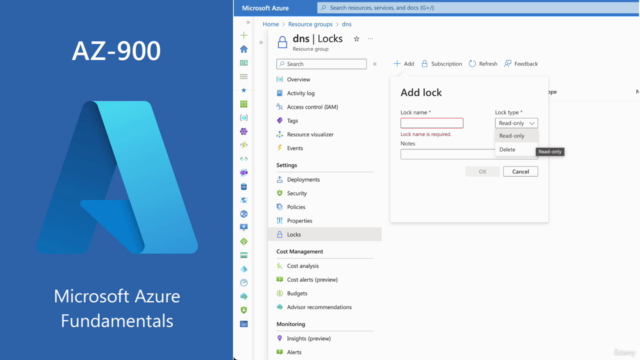Click the Home breadcrumb link
Viewport: 640px width, 360px height.
point(271,24)
